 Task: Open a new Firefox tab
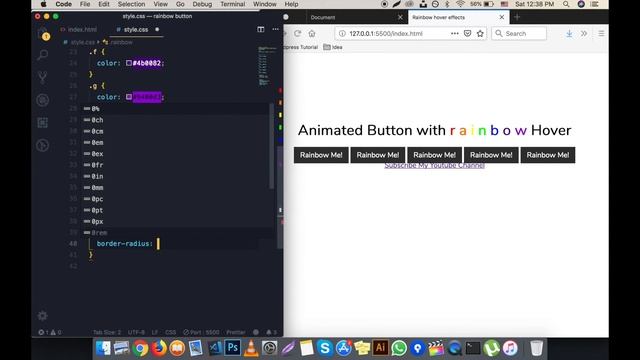pos(517,17)
